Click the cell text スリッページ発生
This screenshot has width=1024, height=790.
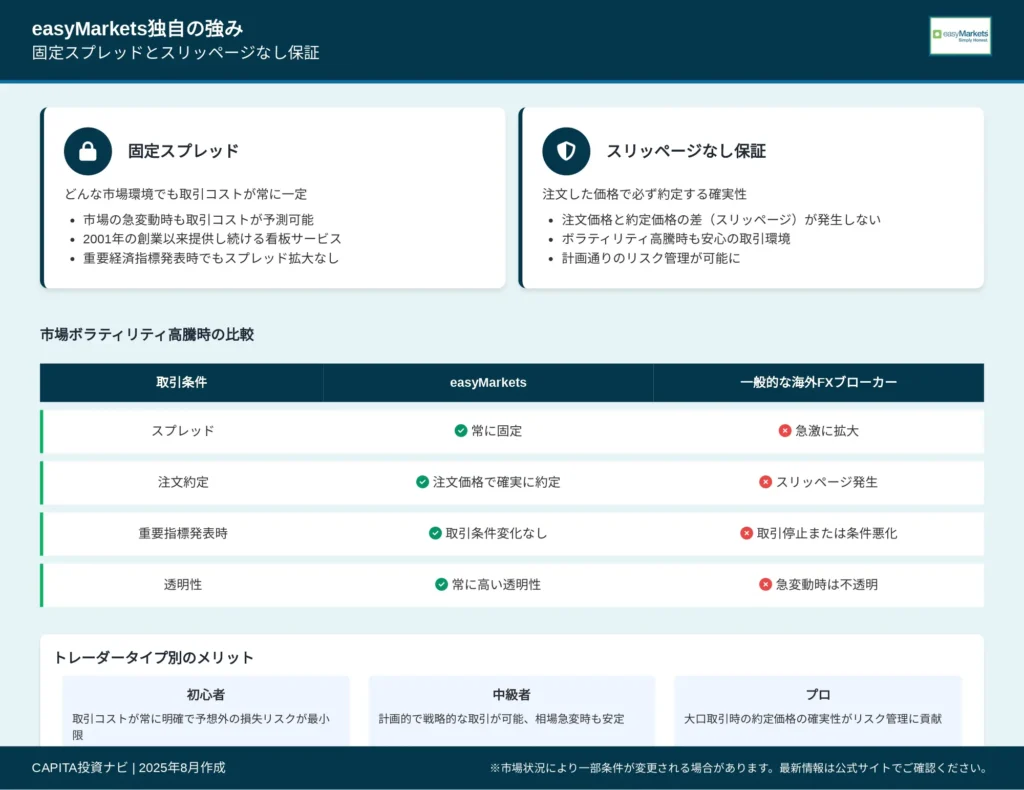point(827,482)
